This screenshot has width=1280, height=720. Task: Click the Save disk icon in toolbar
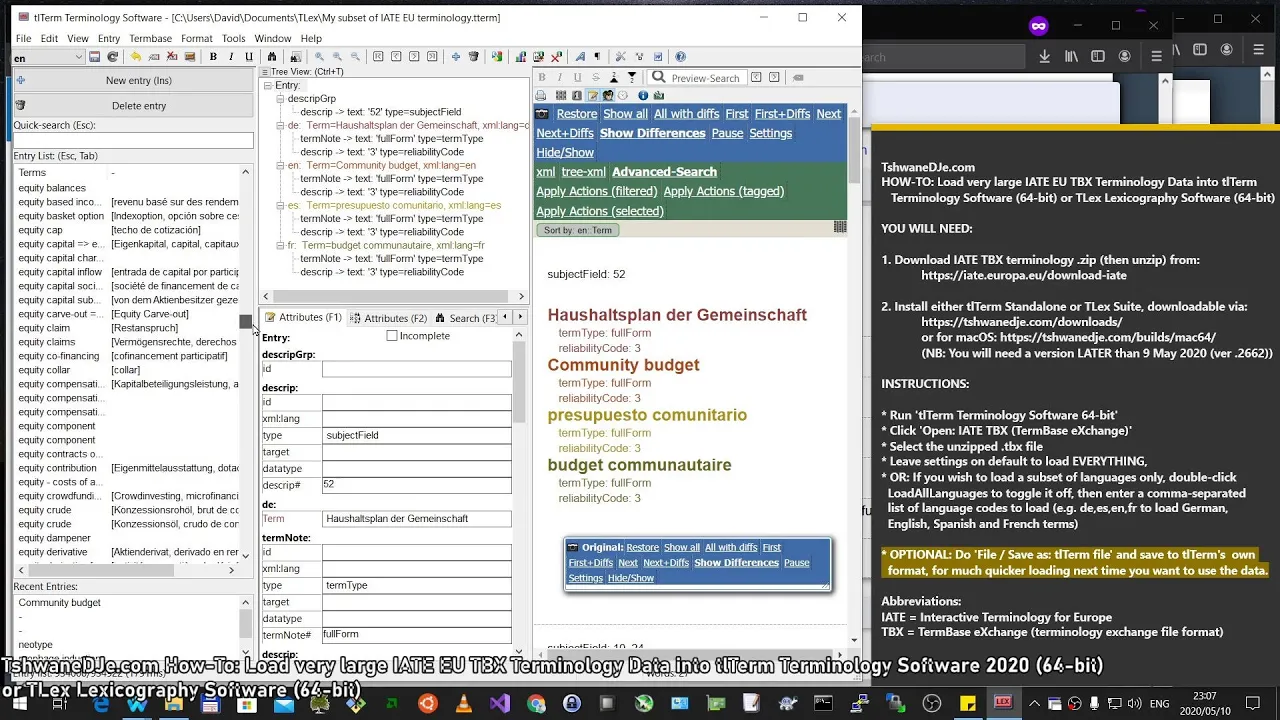tap(95, 57)
